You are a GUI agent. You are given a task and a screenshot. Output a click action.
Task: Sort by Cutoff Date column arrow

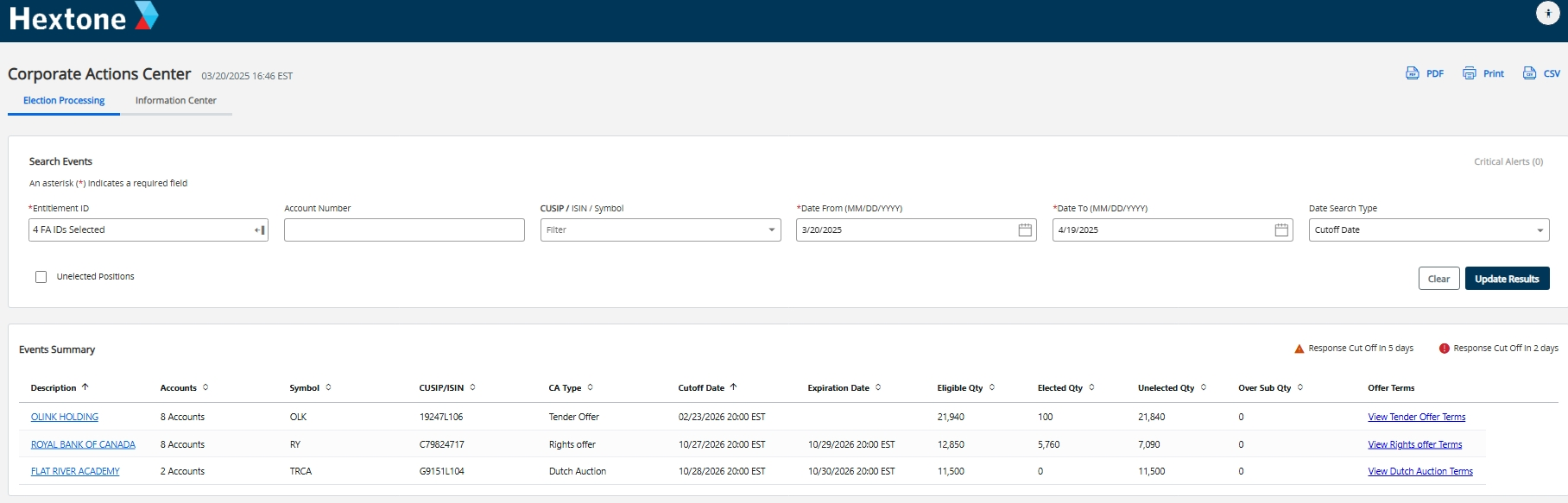click(x=733, y=387)
